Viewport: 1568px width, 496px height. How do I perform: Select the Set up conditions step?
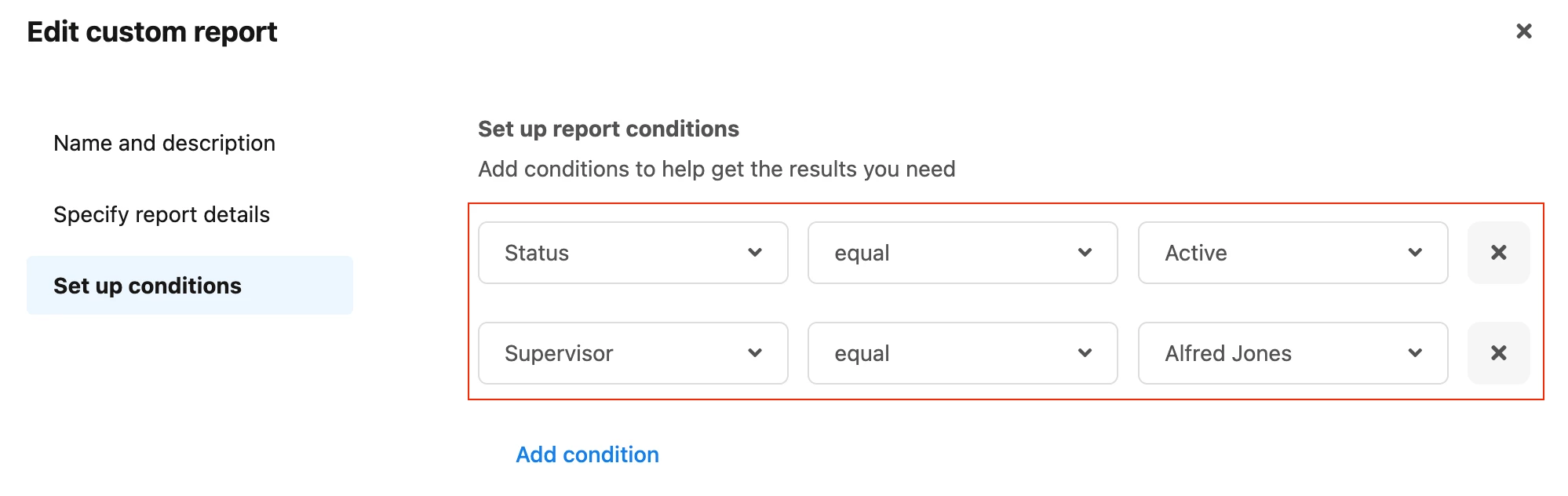pos(190,286)
